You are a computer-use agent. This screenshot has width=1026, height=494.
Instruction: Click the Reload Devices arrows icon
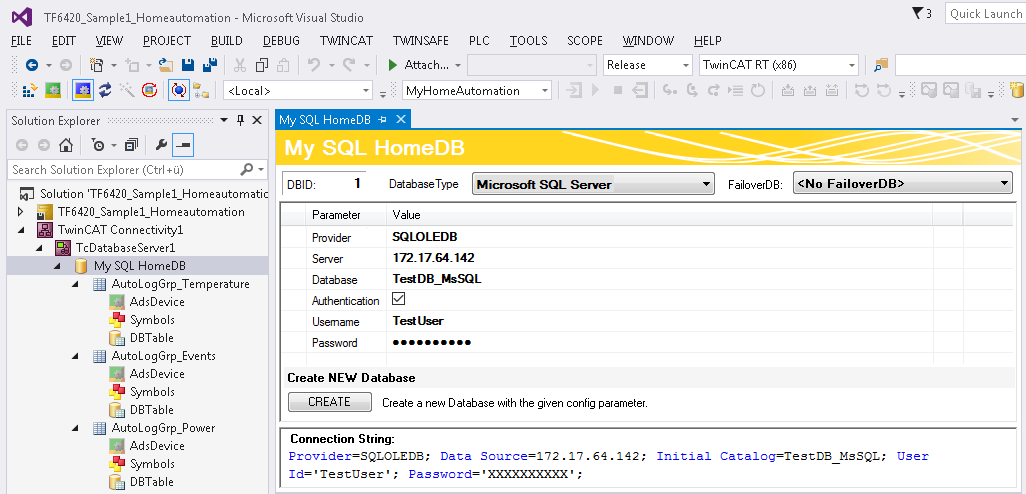pyautogui.click(x=105, y=90)
